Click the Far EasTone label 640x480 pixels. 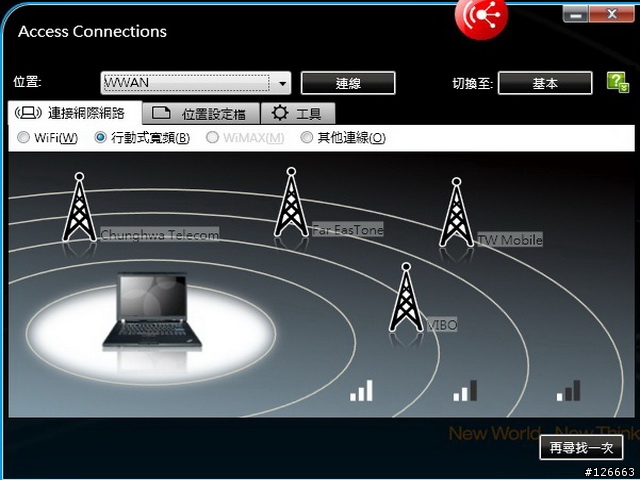pos(348,230)
